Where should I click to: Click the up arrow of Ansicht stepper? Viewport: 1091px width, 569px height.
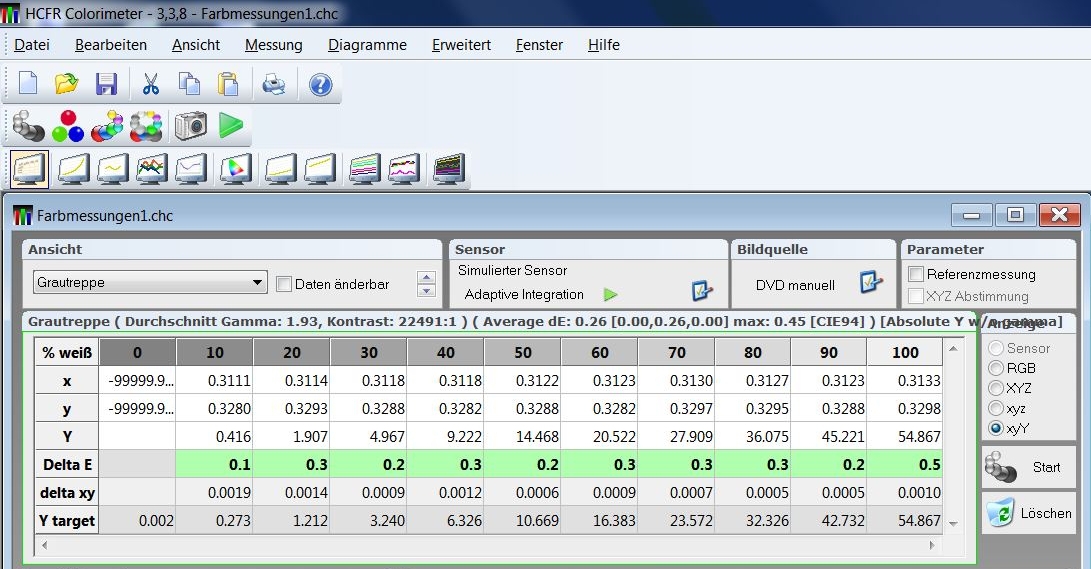(427, 278)
